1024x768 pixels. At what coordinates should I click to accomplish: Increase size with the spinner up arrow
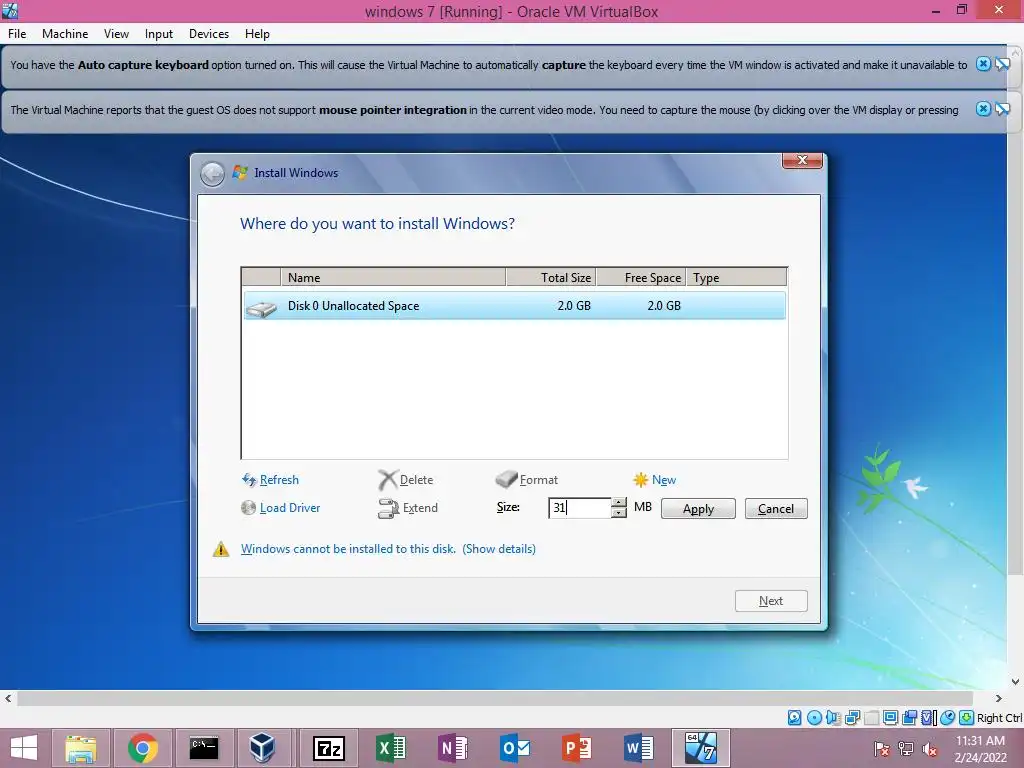[618, 502]
